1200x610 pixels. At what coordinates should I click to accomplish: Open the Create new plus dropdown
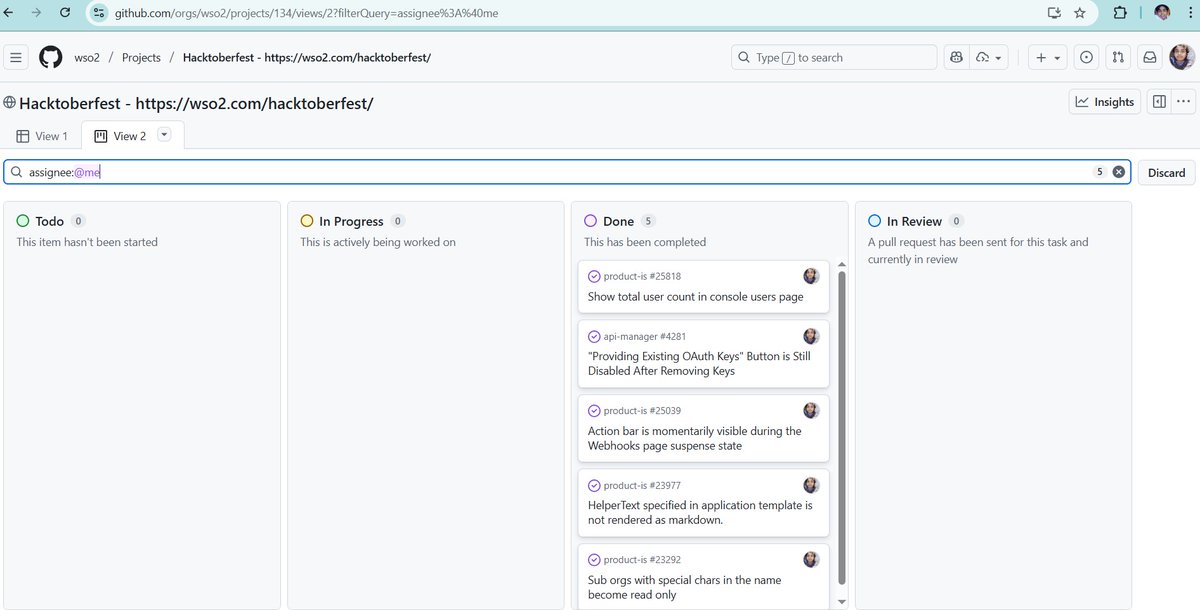click(1047, 58)
